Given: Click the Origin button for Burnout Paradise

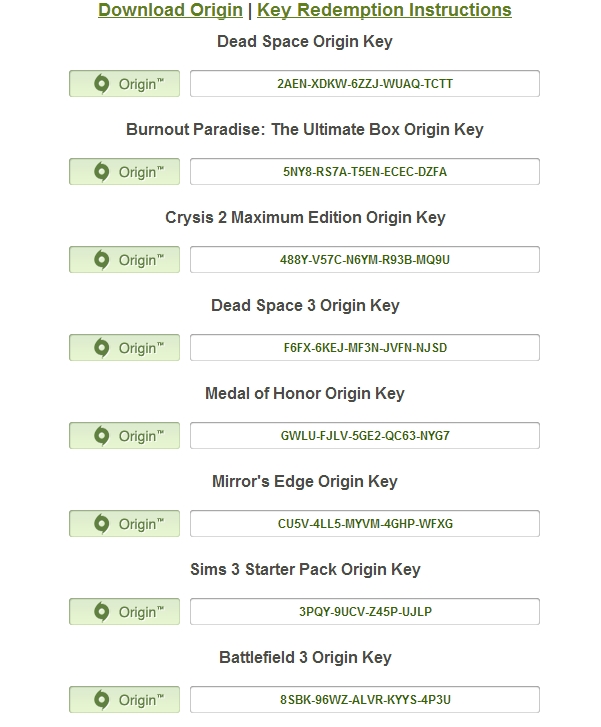Looking at the screenshot, I should pyautogui.click(x=124, y=172).
